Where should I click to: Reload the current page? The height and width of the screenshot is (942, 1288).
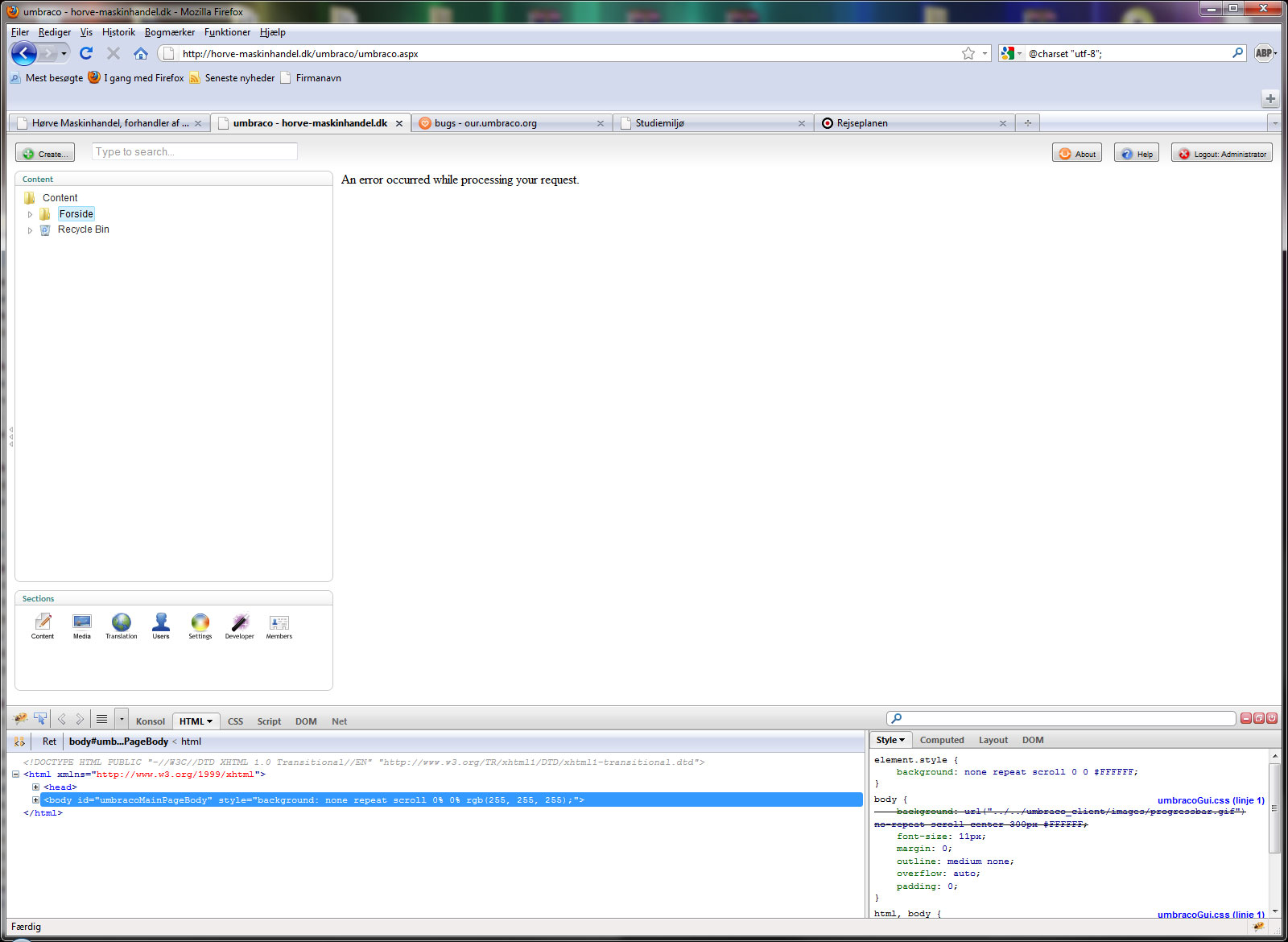[x=86, y=53]
